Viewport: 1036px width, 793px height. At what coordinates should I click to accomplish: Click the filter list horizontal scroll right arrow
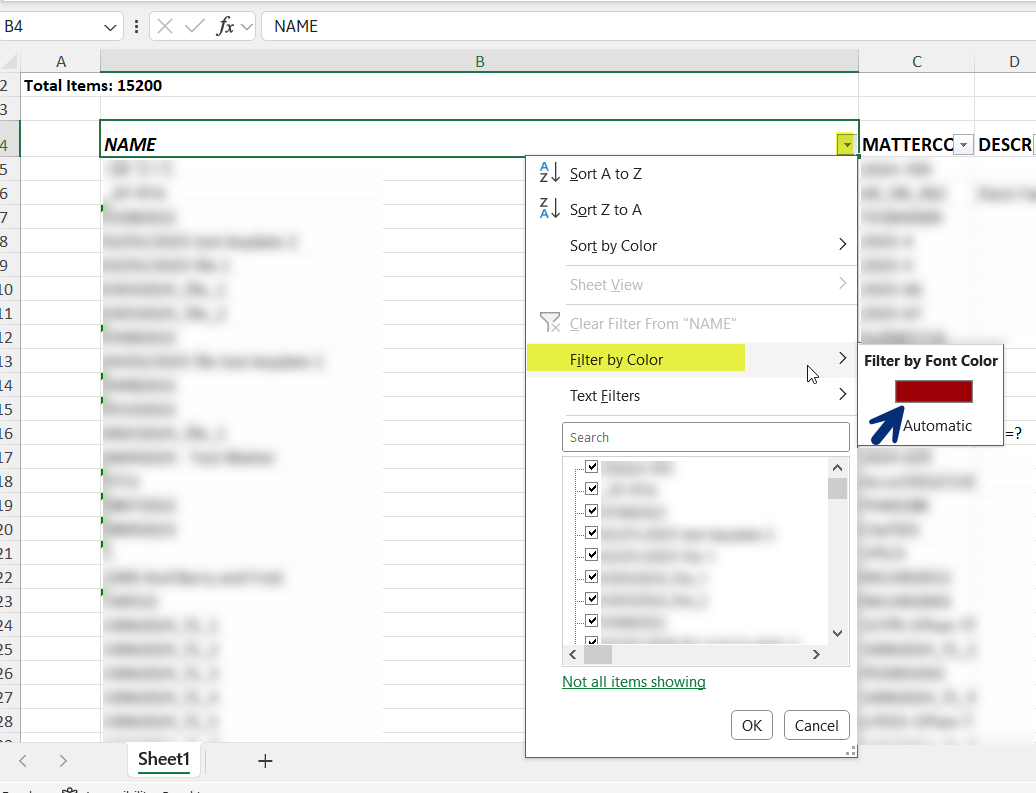coord(816,654)
